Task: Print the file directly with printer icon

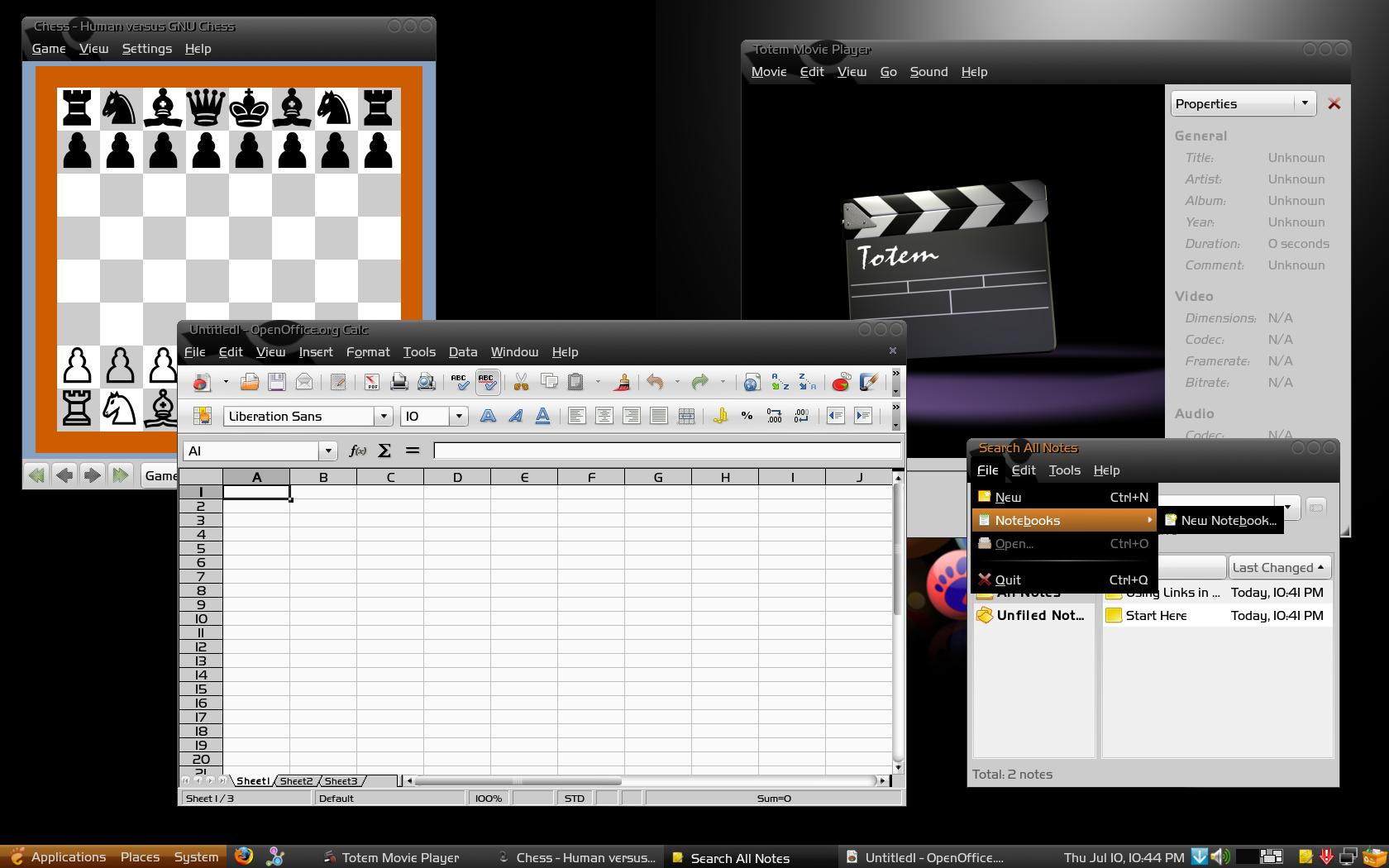Action: pyautogui.click(x=399, y=382)
